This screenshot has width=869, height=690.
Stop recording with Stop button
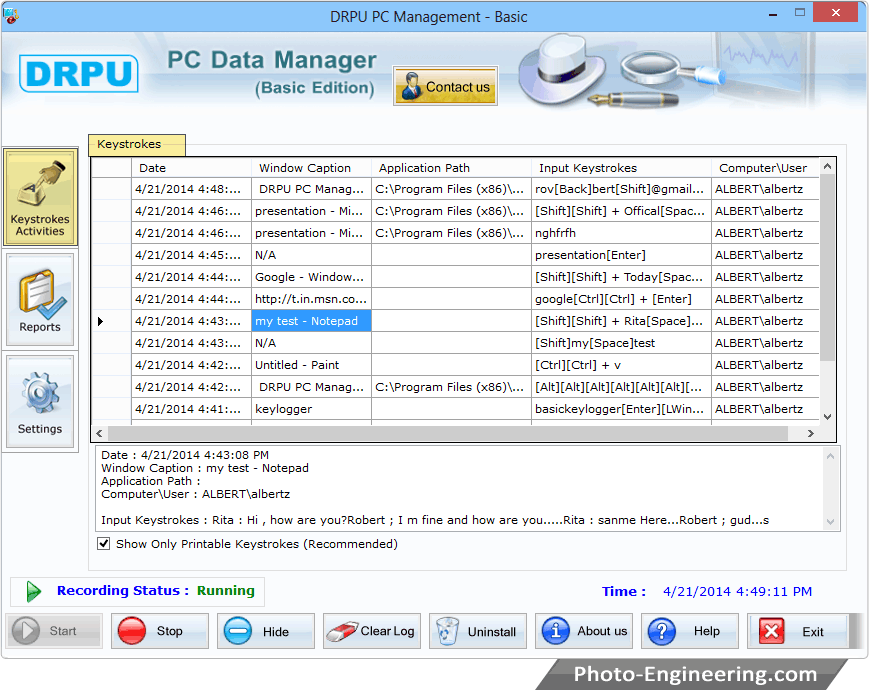click(160, 631)
